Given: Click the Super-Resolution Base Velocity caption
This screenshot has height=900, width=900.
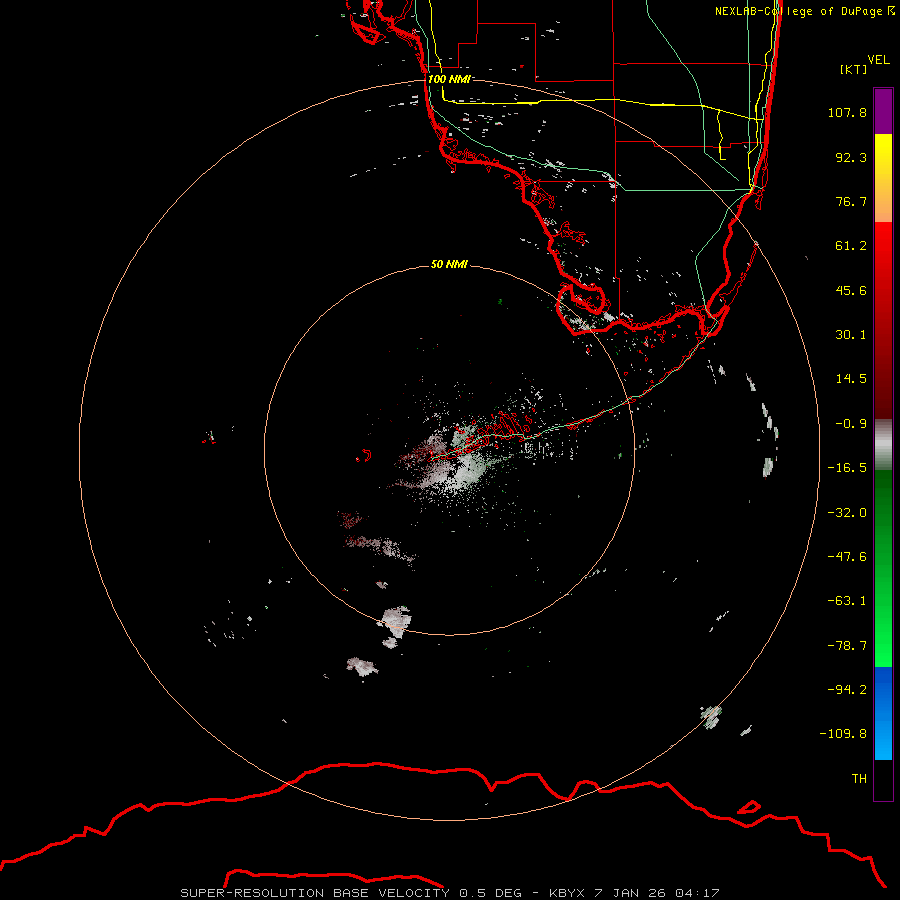Looking at the screenshot, I should pos(449,893).
